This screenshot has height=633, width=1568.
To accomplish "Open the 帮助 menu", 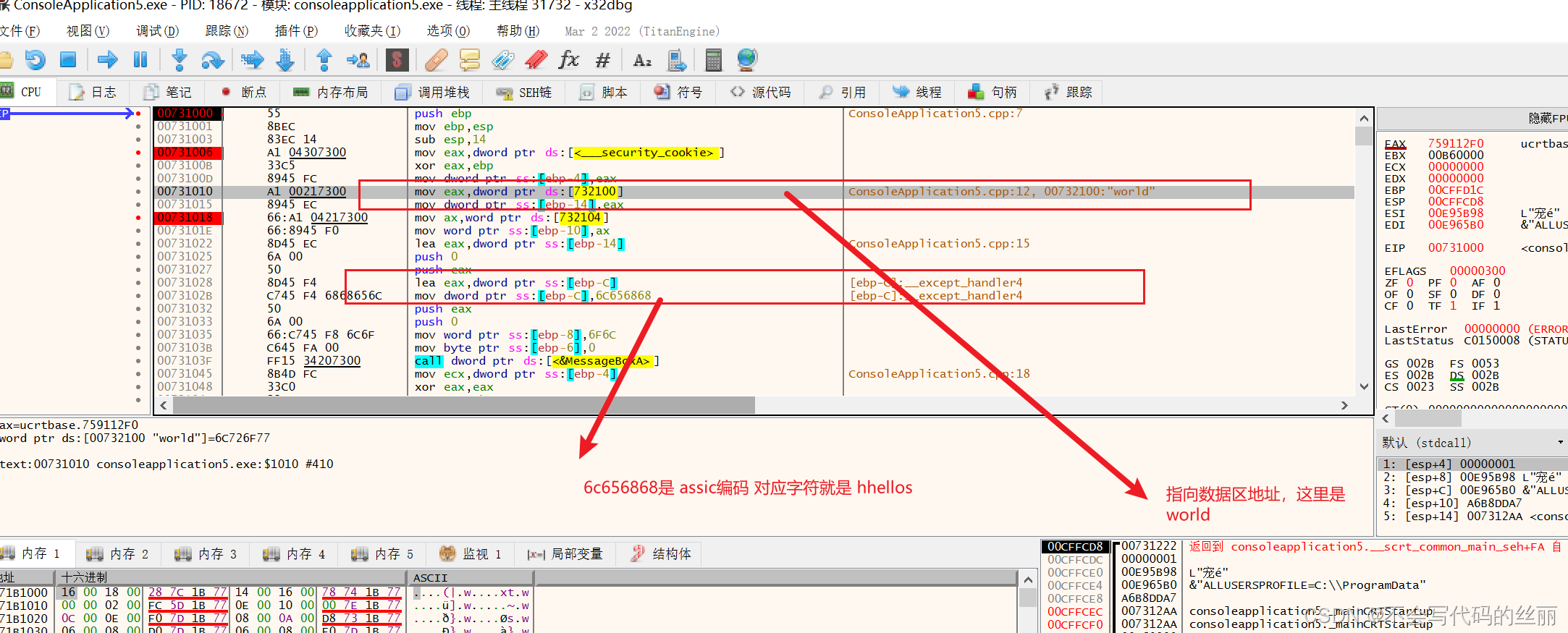I will (x=518, y=31).
